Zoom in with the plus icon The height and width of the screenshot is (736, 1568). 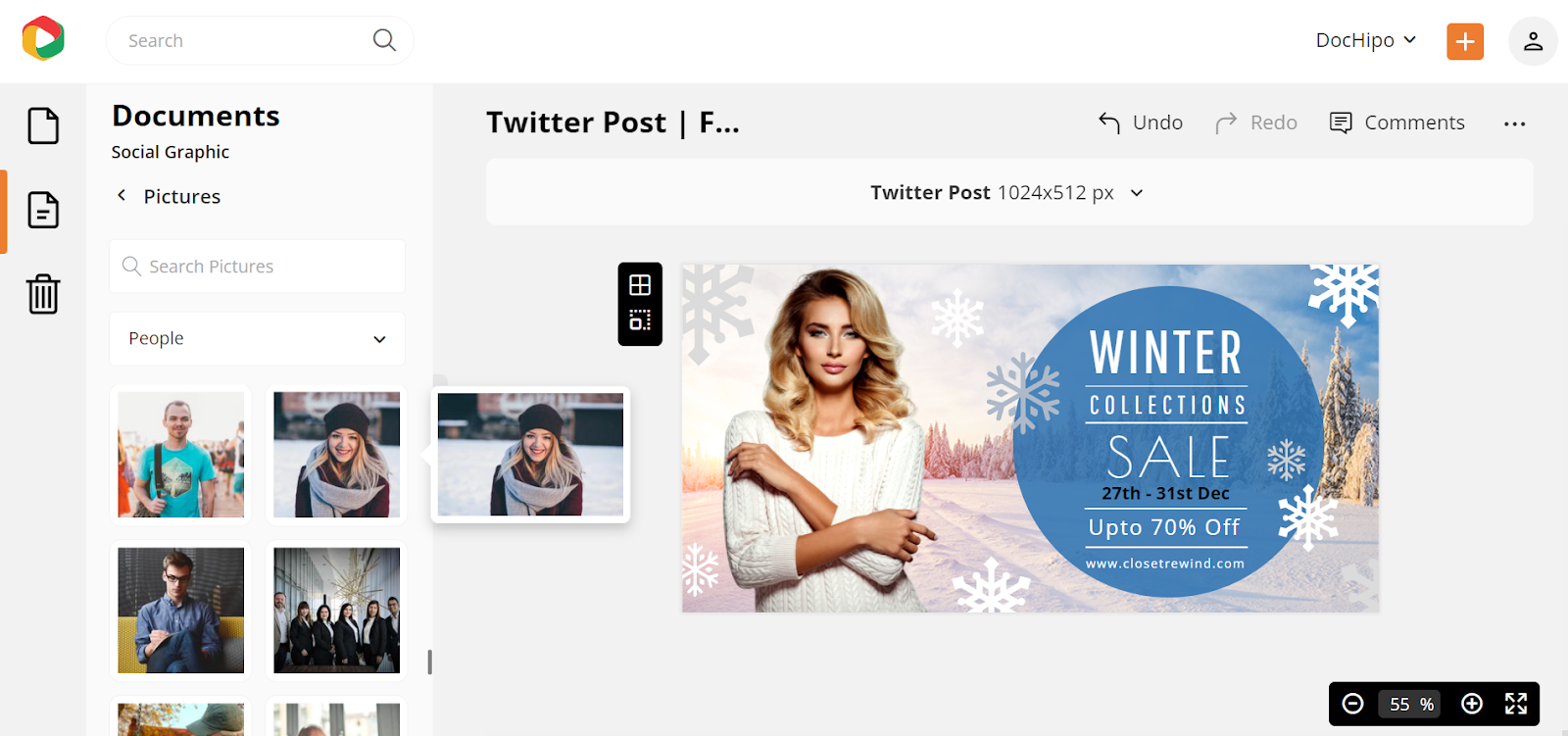pyautogui.click(x=1471, y=704)
